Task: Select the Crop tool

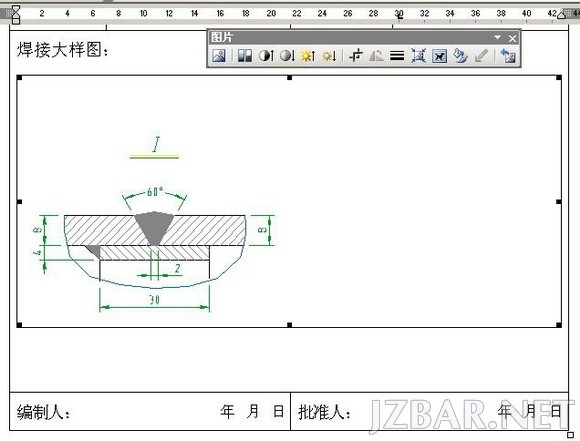Action: click(x=355, y=56)
